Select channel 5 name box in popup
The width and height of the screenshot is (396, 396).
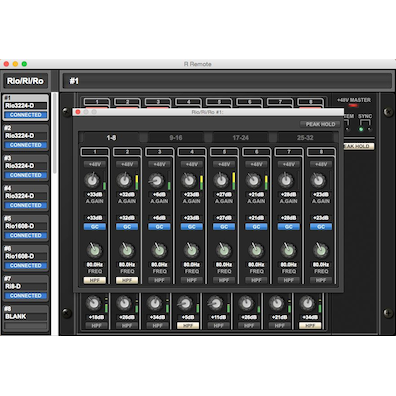coord(224,152)
